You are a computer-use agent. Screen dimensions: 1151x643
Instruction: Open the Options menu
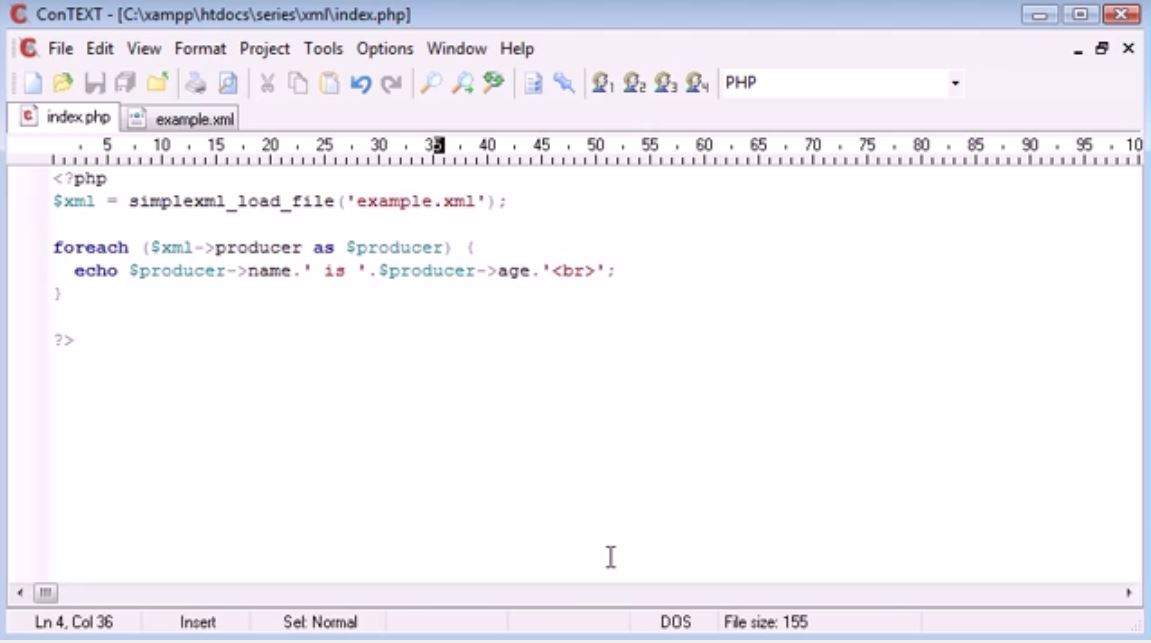coord(385,48)
